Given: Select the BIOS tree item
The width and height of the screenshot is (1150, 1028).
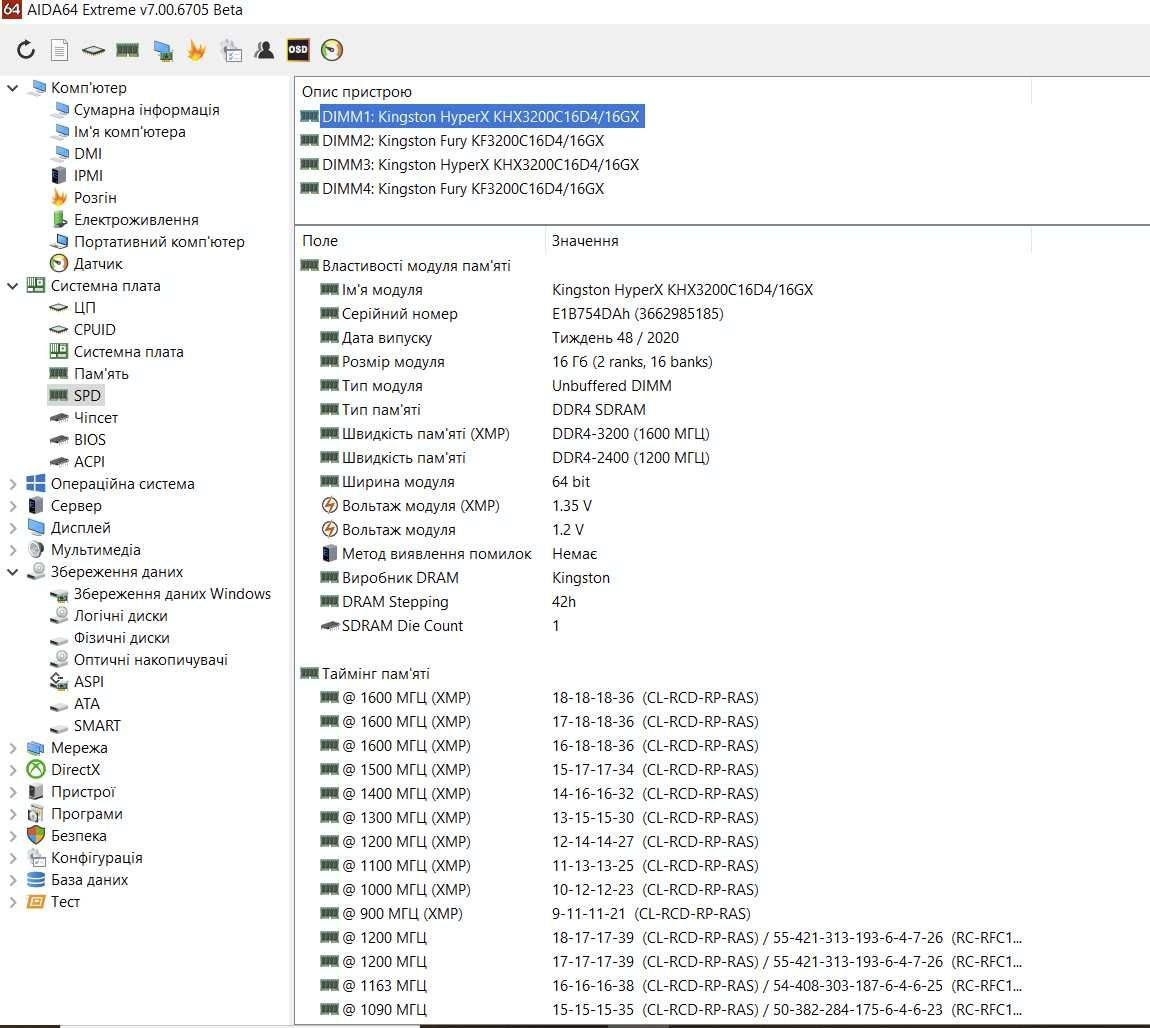Looking at the screenshot, I should 89,440.
